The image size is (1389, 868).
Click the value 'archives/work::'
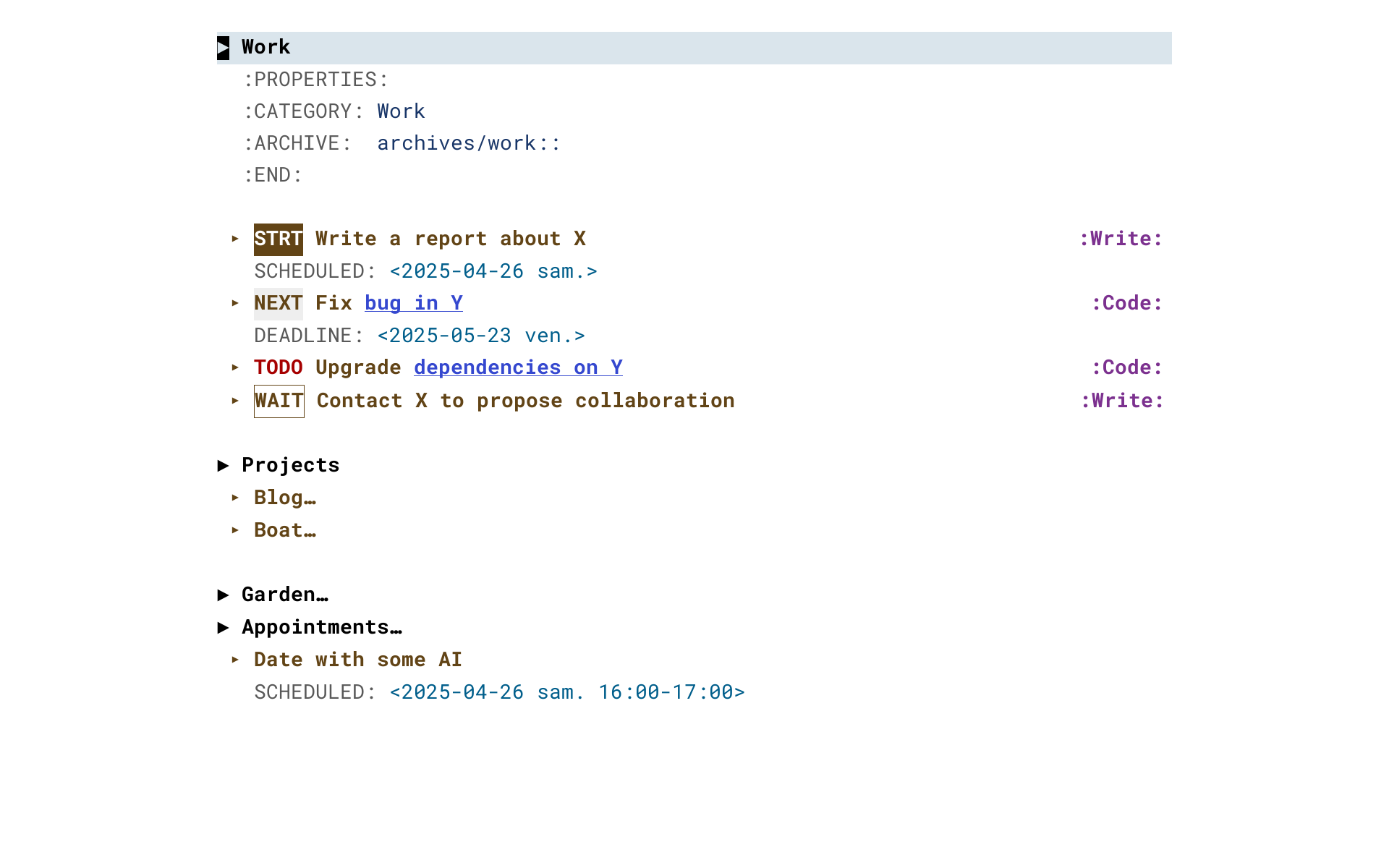click(469, 144)
